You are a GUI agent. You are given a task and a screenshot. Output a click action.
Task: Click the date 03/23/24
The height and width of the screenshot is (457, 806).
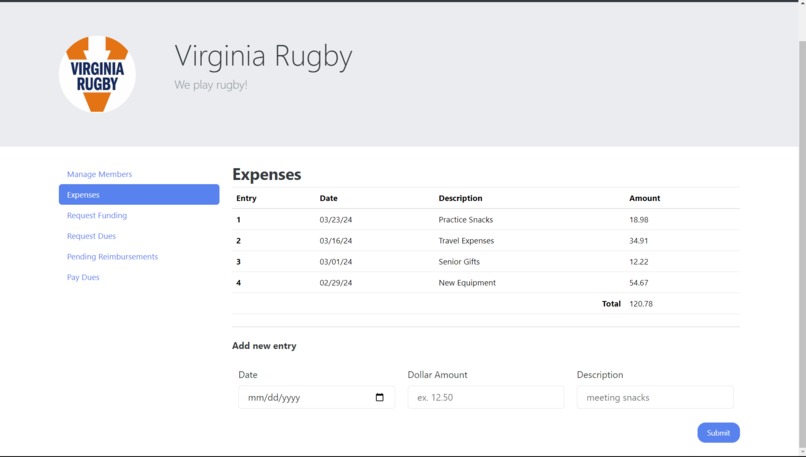[x=336, y=220]
